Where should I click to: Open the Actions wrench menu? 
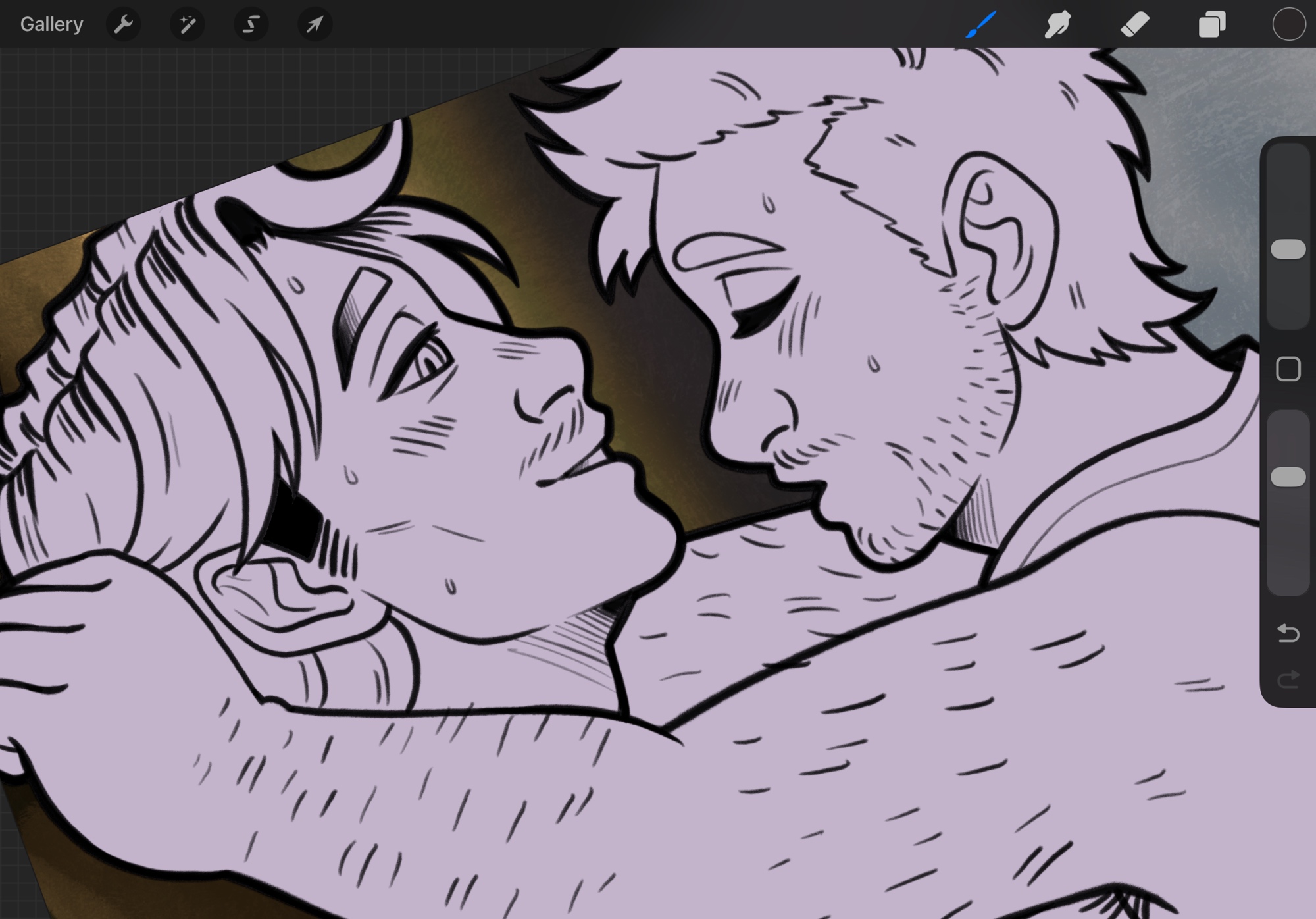[123, 24]
